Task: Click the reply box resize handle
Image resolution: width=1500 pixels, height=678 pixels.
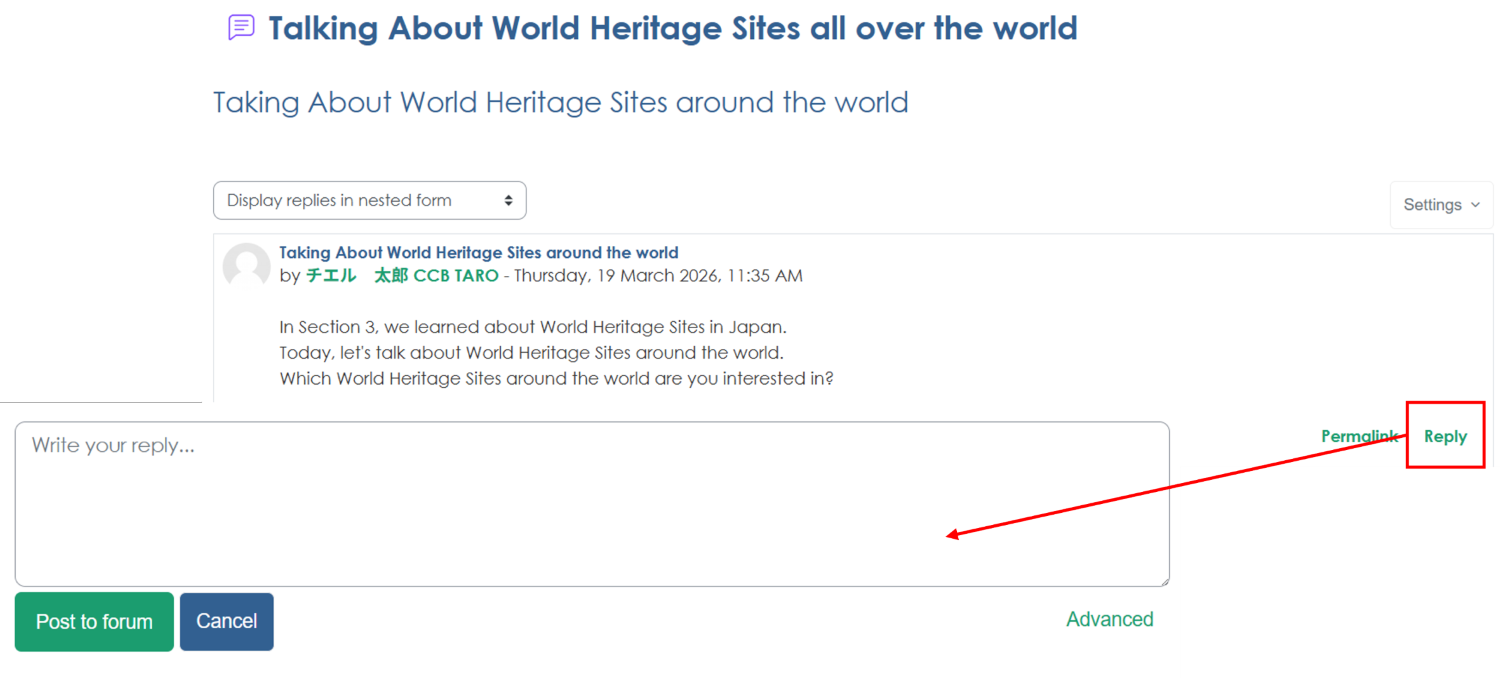Action: [1163, 580]
